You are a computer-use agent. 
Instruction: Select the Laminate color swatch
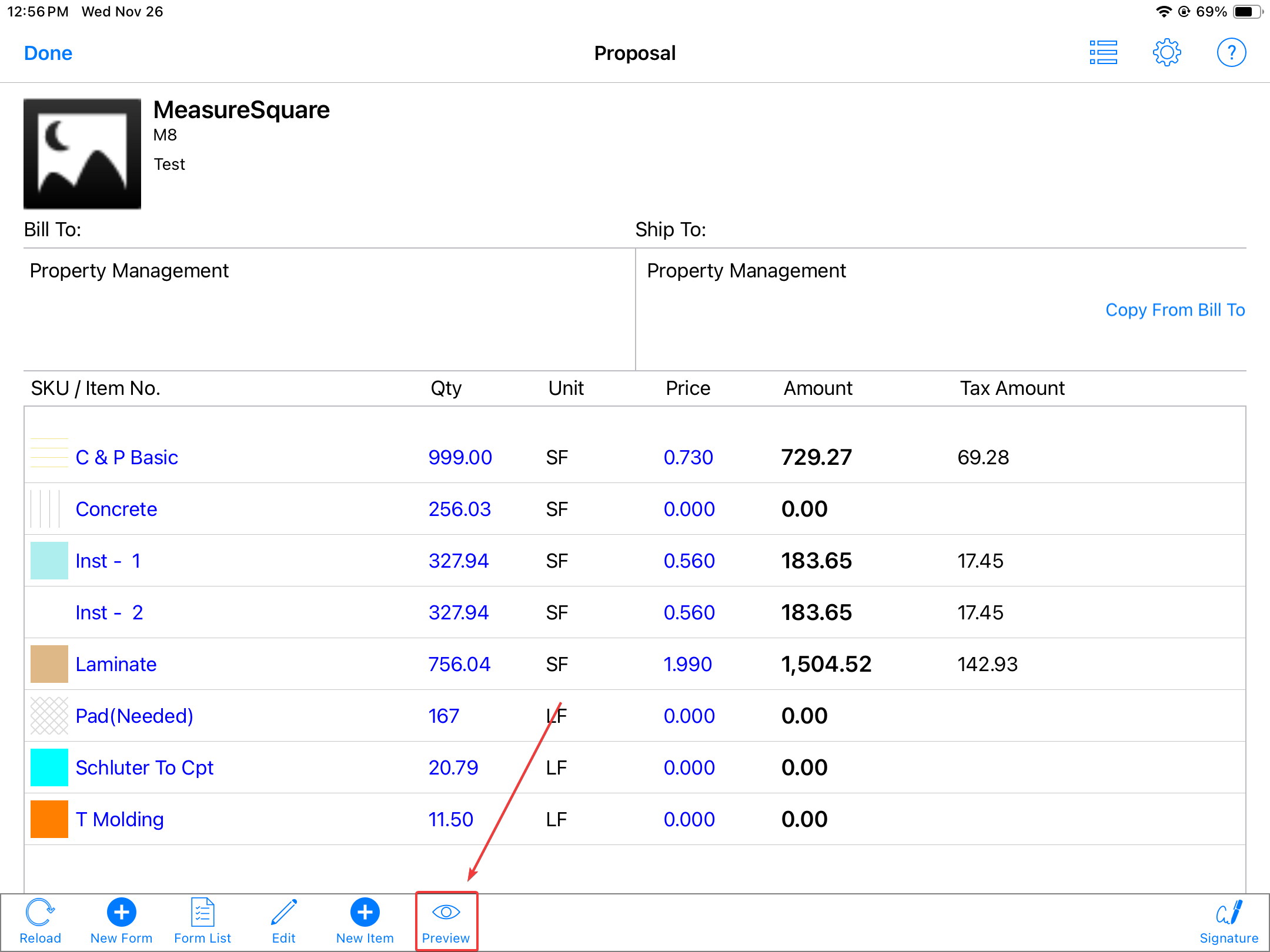(x=49, y=664)
